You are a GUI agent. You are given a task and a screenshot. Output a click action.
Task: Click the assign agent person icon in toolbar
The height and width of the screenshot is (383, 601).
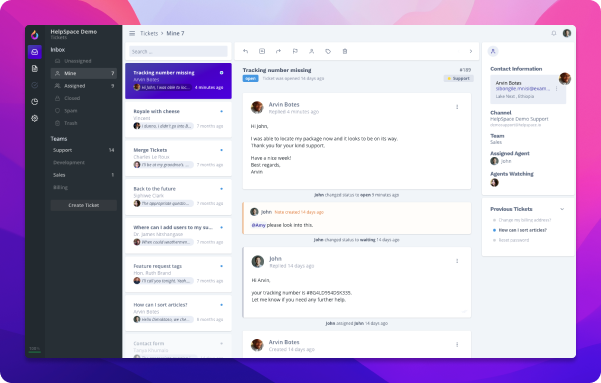[312, 51]
